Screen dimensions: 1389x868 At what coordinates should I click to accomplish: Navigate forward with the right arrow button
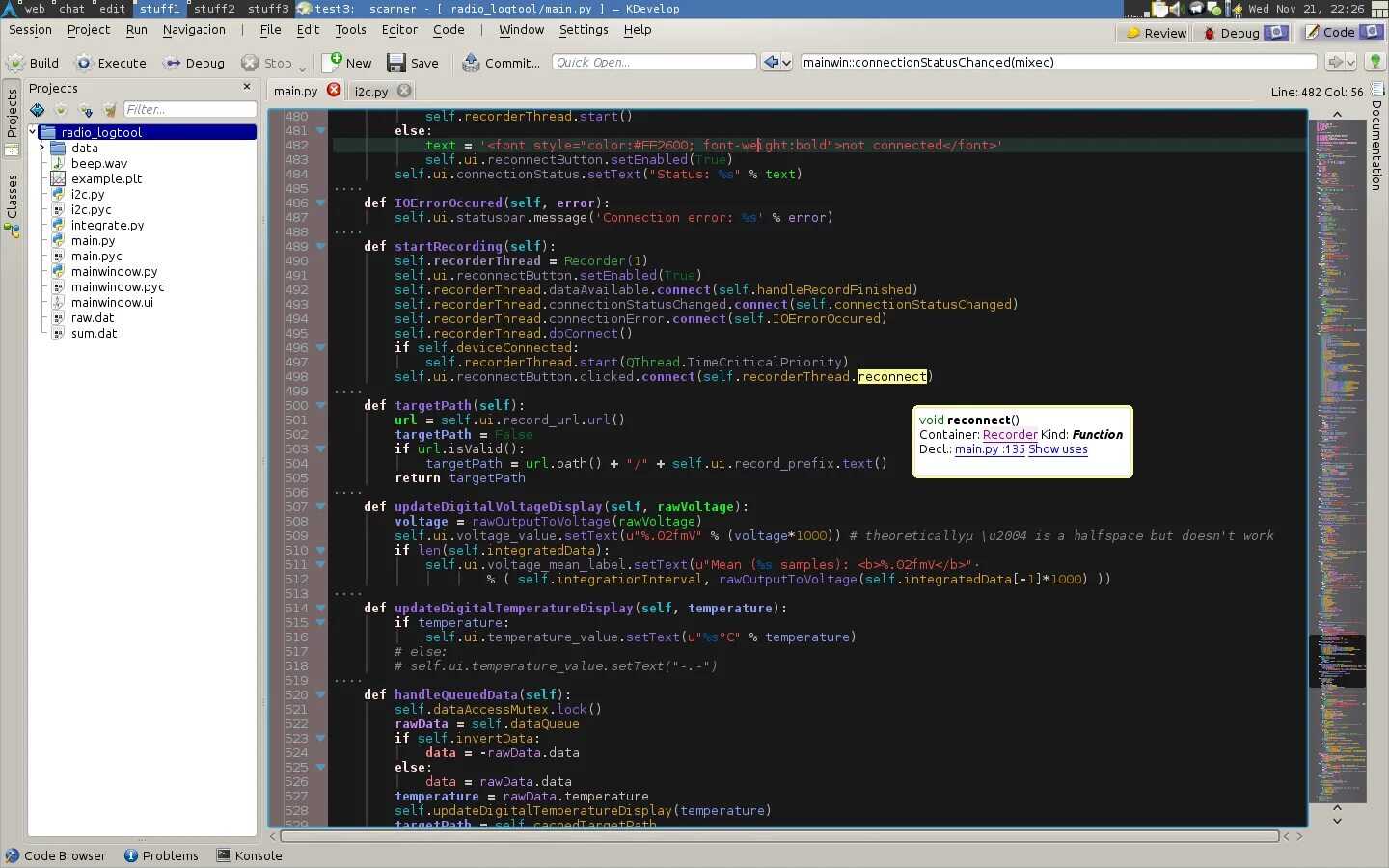point(1335,62)
